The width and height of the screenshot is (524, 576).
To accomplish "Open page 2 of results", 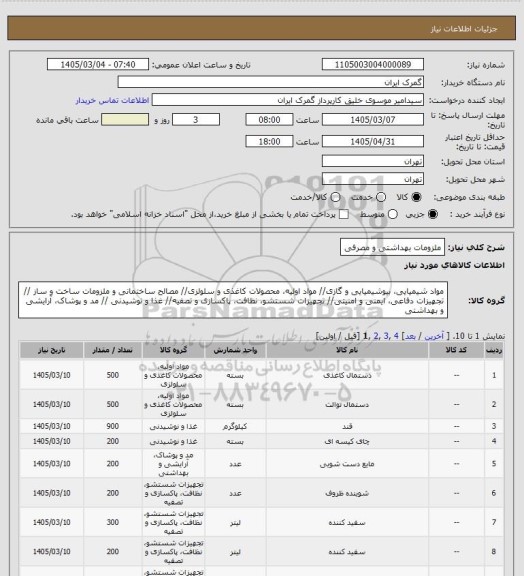I will (376, 336).
